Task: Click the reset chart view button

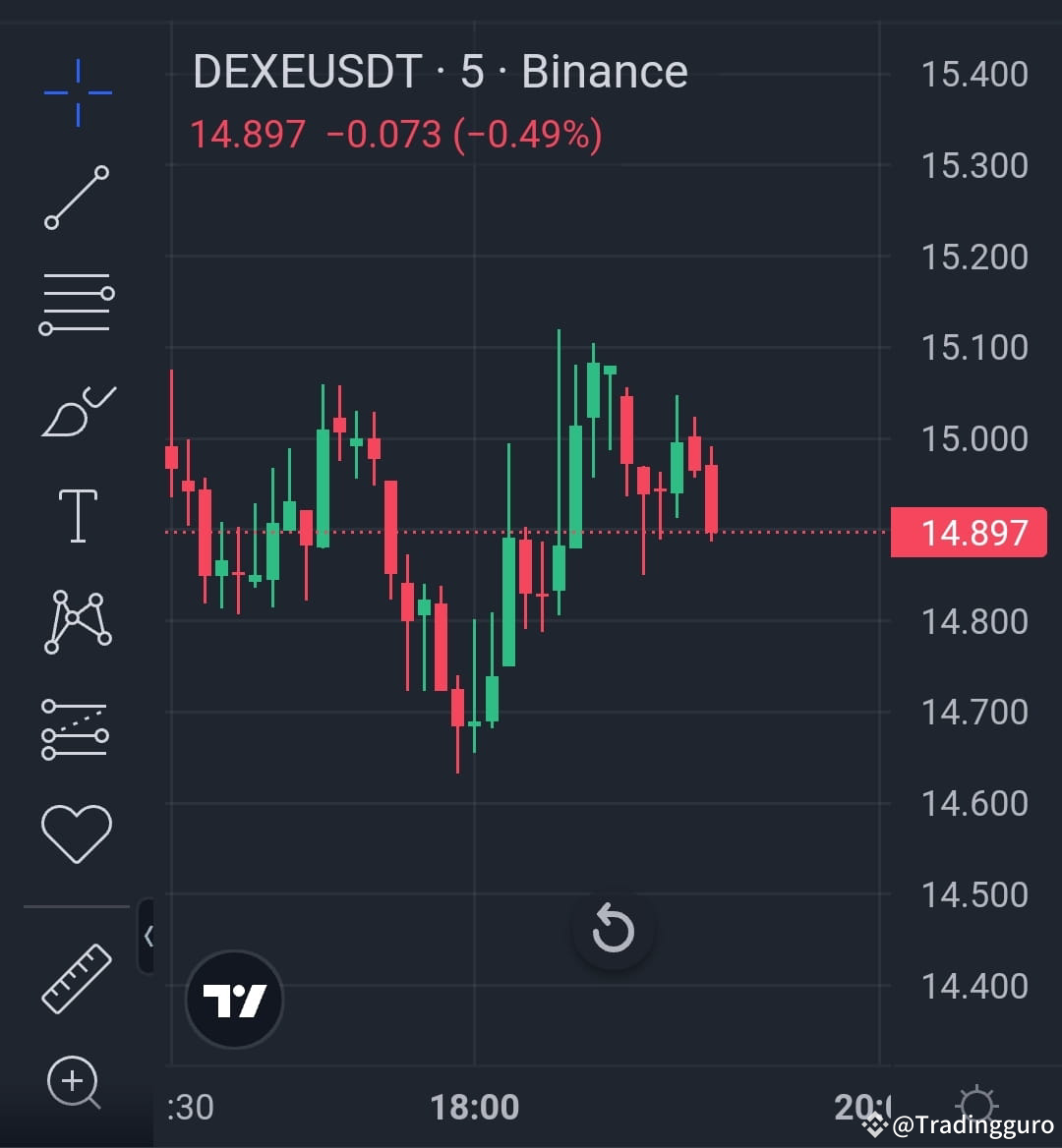Action: (x=614, y=929)
